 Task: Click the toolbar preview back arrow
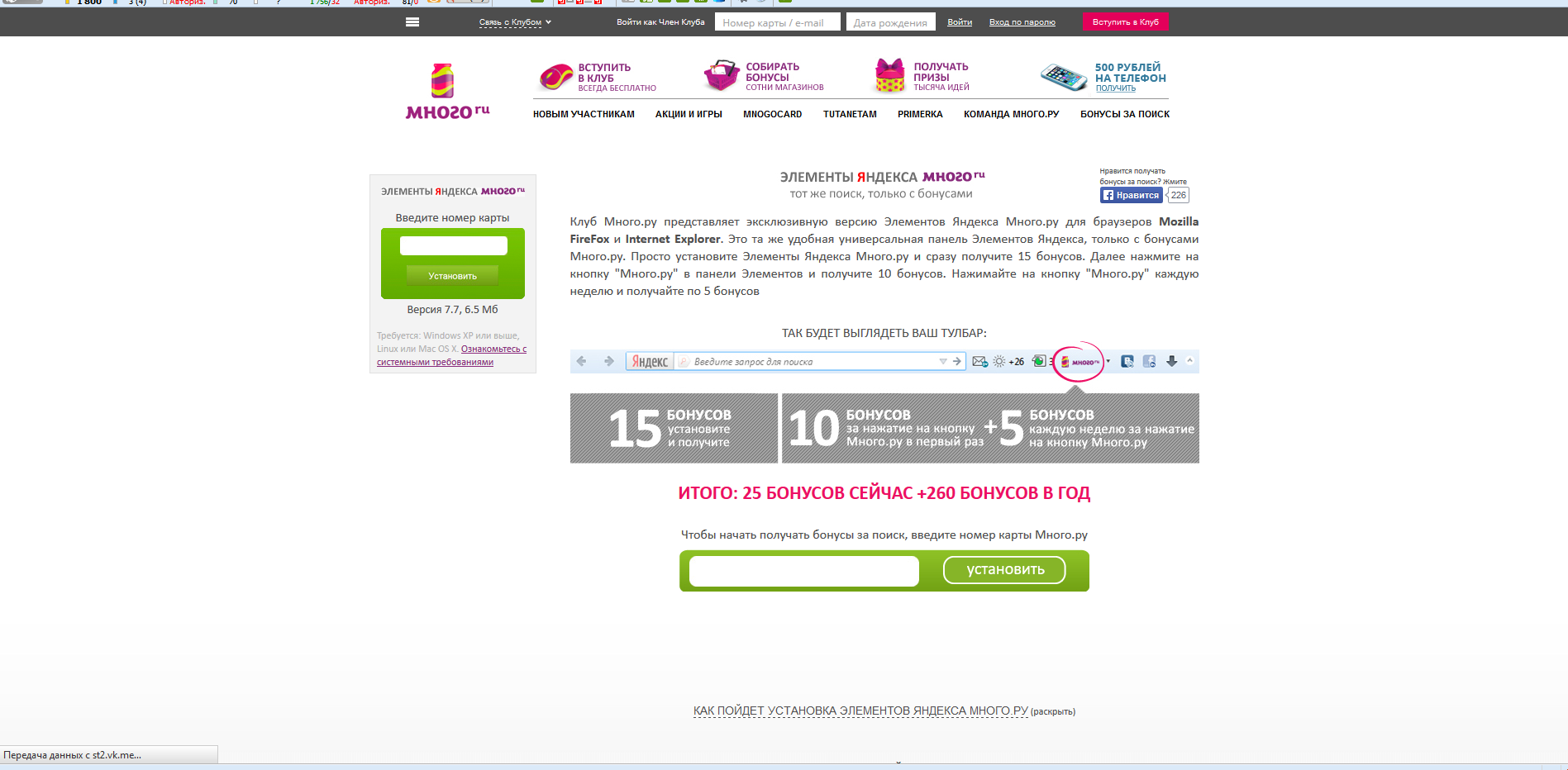click(581, 361)
